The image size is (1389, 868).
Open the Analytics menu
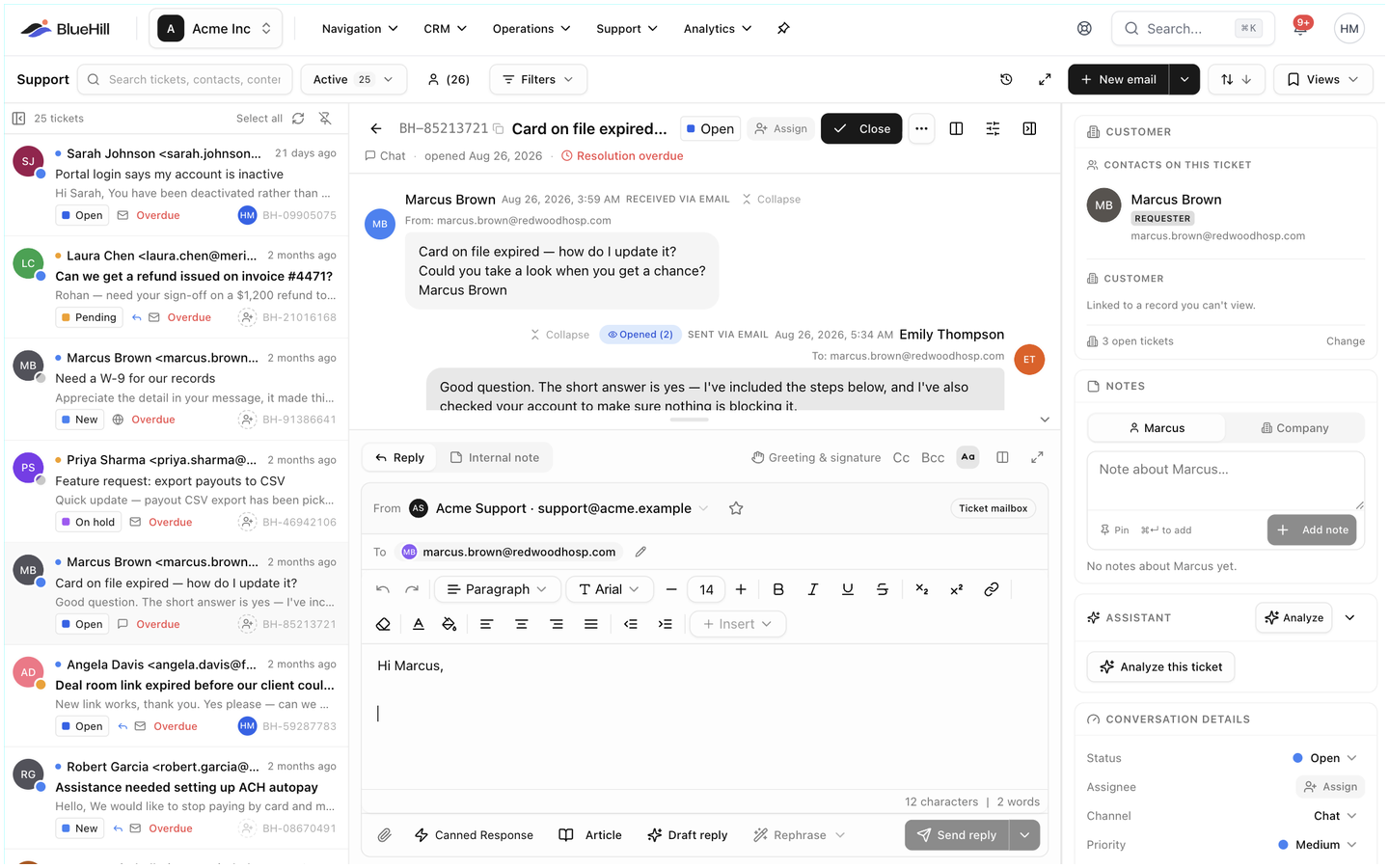[x=717, y=29]
